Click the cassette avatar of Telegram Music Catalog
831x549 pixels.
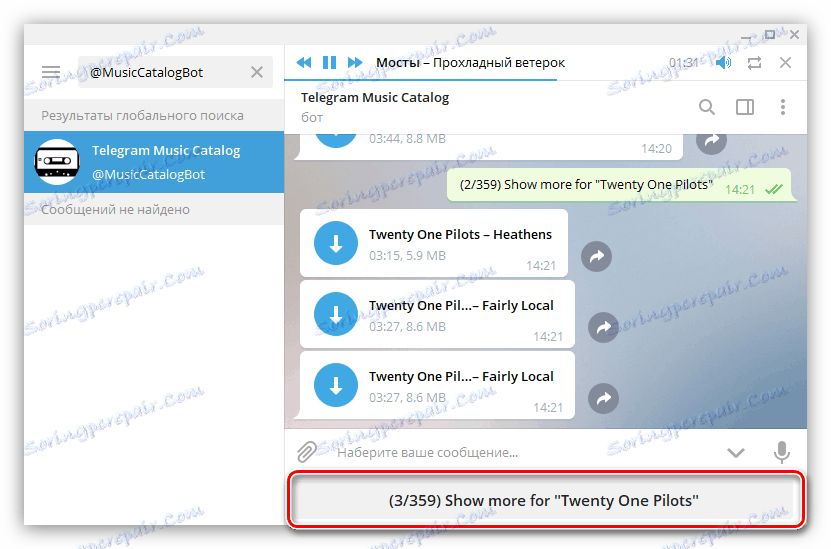click(x=57, y=162)
